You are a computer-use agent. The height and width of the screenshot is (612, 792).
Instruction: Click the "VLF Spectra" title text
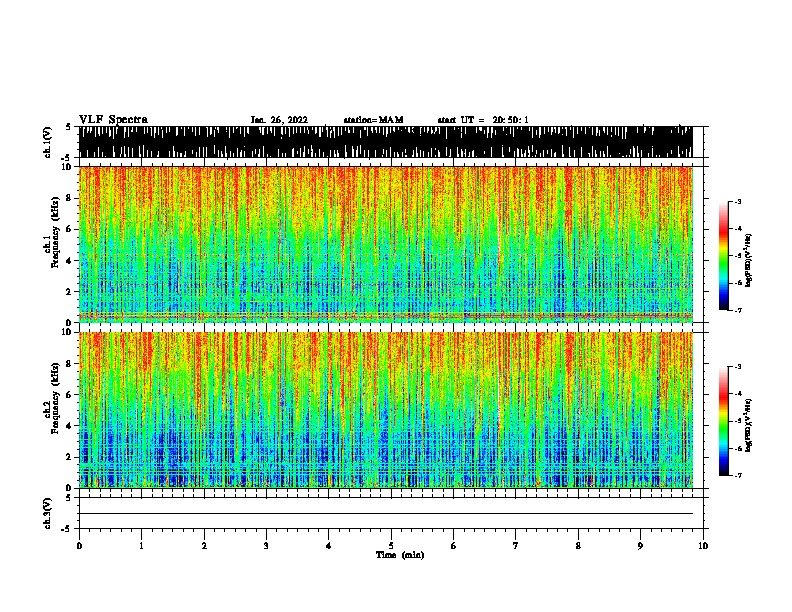pyautogui.click(x=113, y=120)
